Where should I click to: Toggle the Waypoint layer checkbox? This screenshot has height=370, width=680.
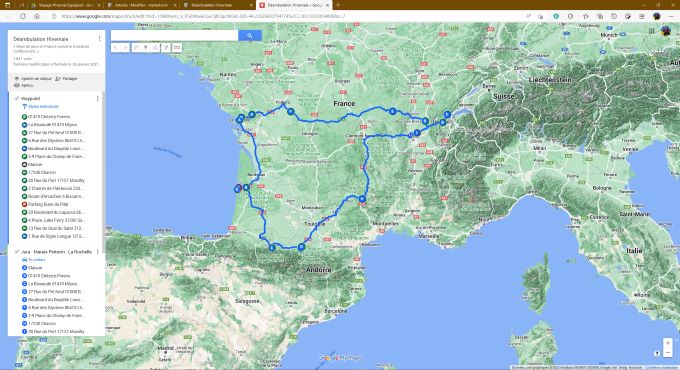(16, 98)
